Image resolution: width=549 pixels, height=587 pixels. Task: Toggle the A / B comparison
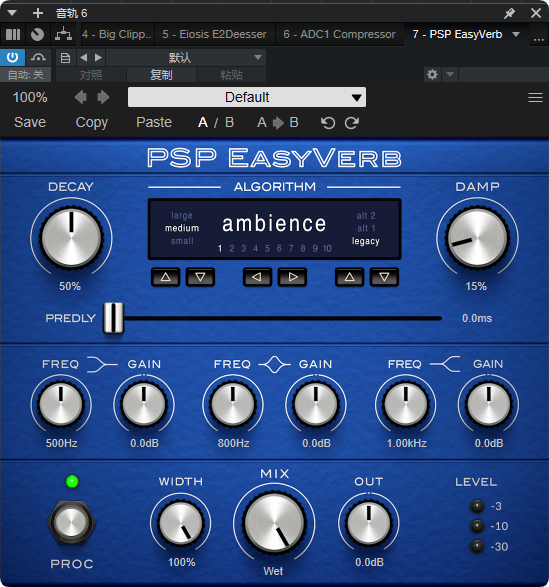216,122
